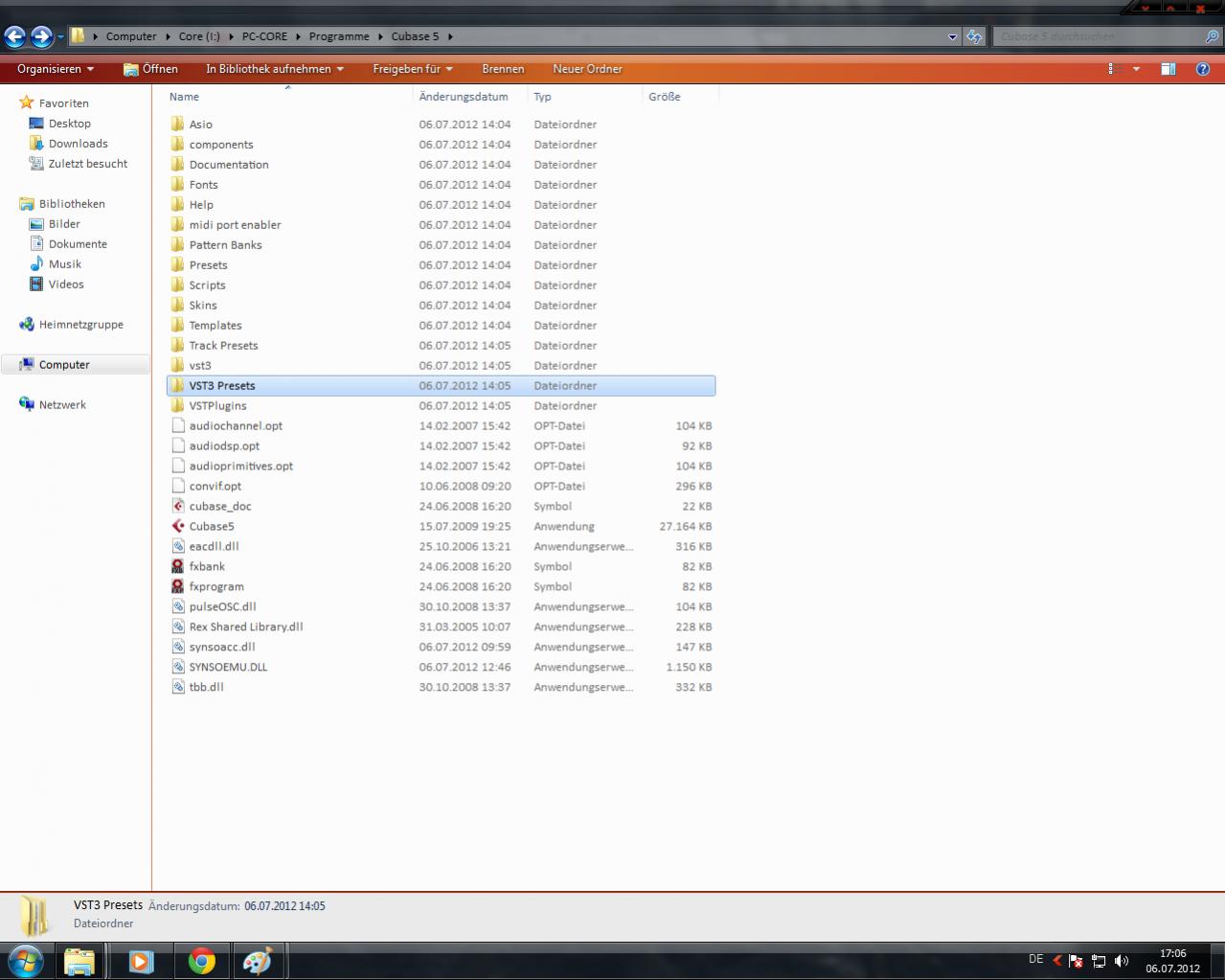Viewport: 1225px width, 980px height.
Task: Select Dokumente library in navigation pane
Action: [79, 244]
